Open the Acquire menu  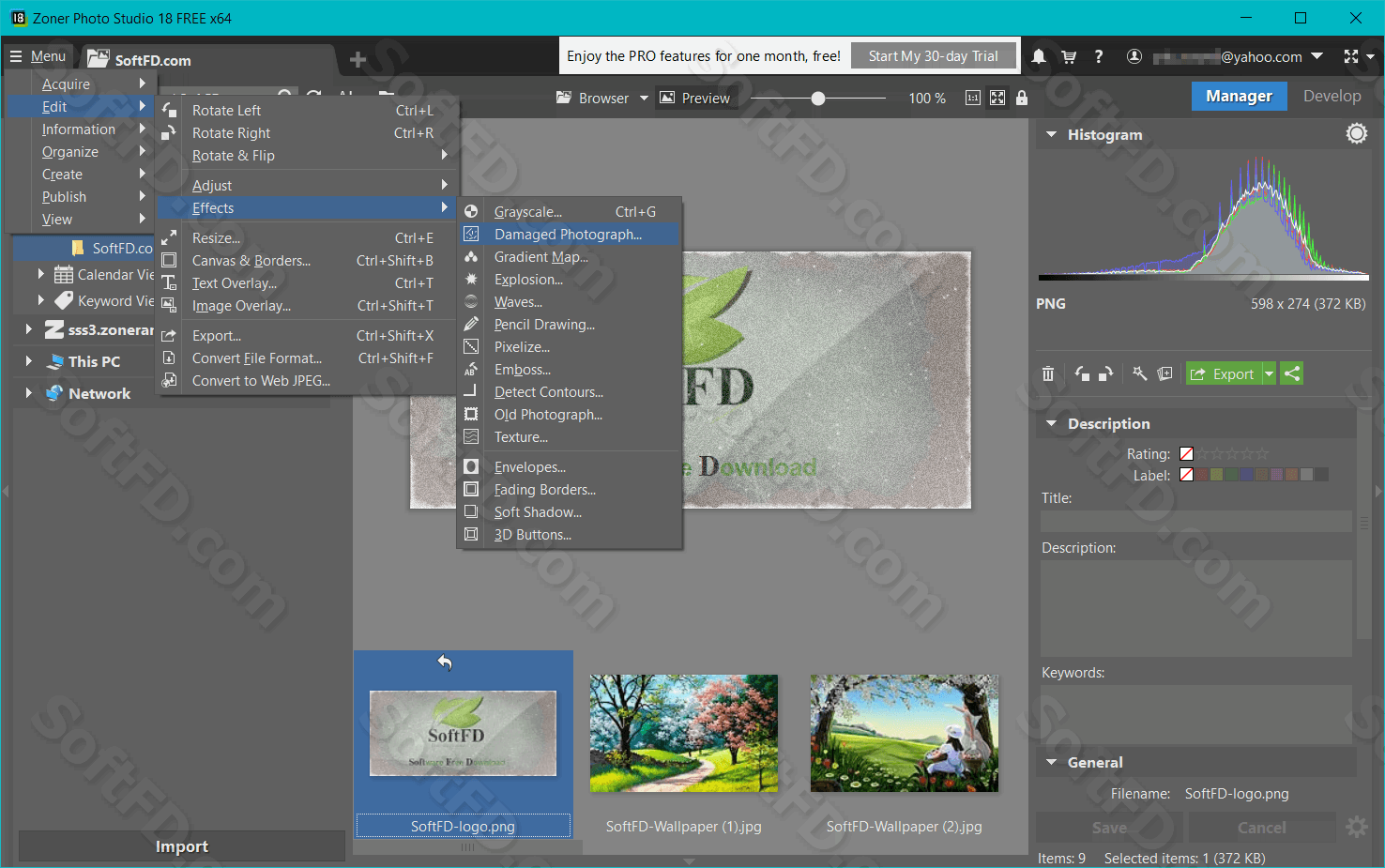point(80,84)
